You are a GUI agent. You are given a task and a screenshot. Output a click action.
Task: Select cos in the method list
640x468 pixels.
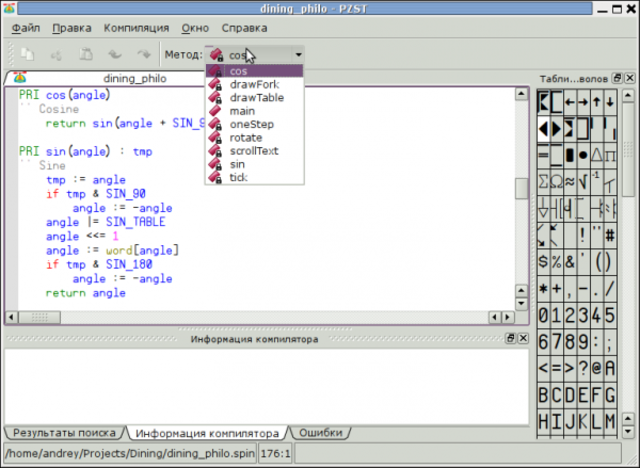(x=255, y=71)
